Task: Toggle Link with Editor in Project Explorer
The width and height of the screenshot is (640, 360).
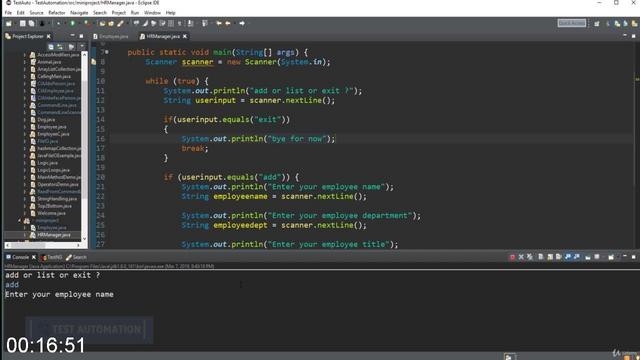Action: click(60, 47)
